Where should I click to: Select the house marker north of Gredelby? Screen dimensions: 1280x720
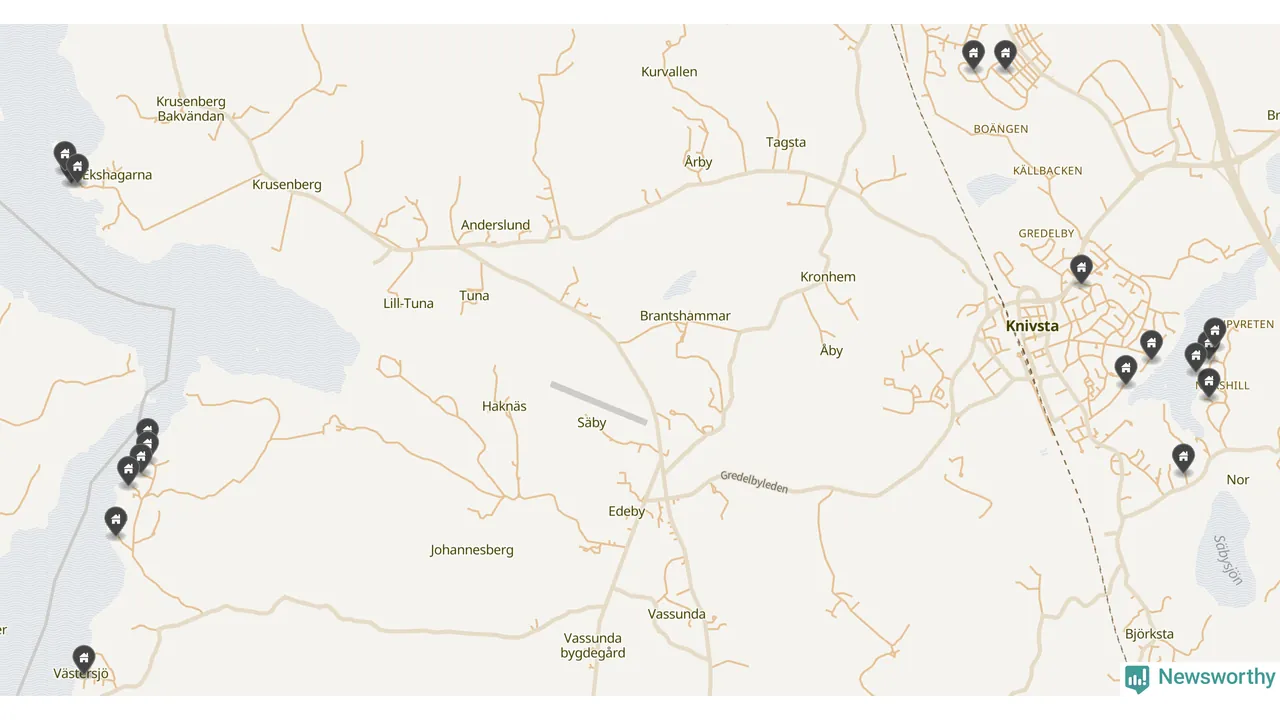1081,269
